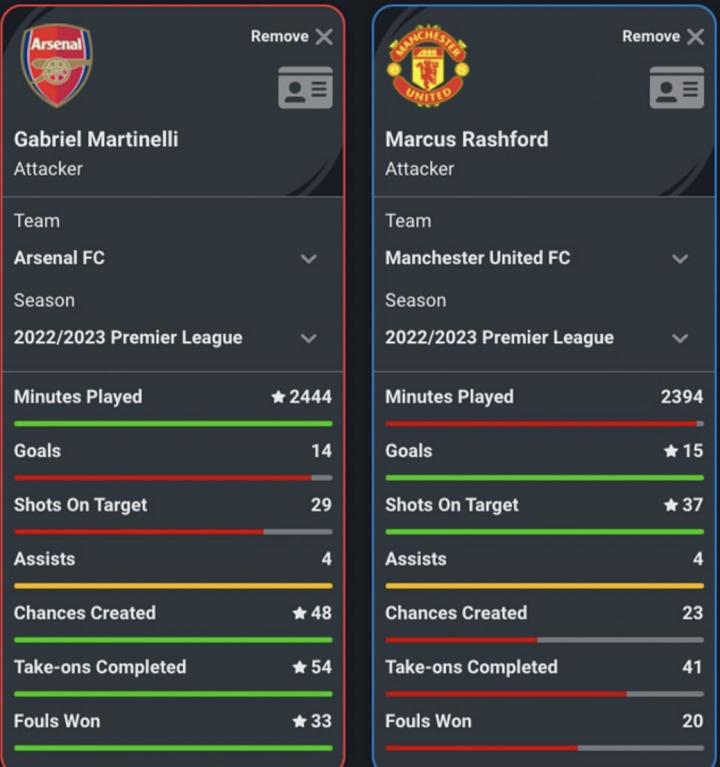Select the Gabriel Martinelli player name
The width and height of the screenshot is (720, 767).
[x=96, y=139]
